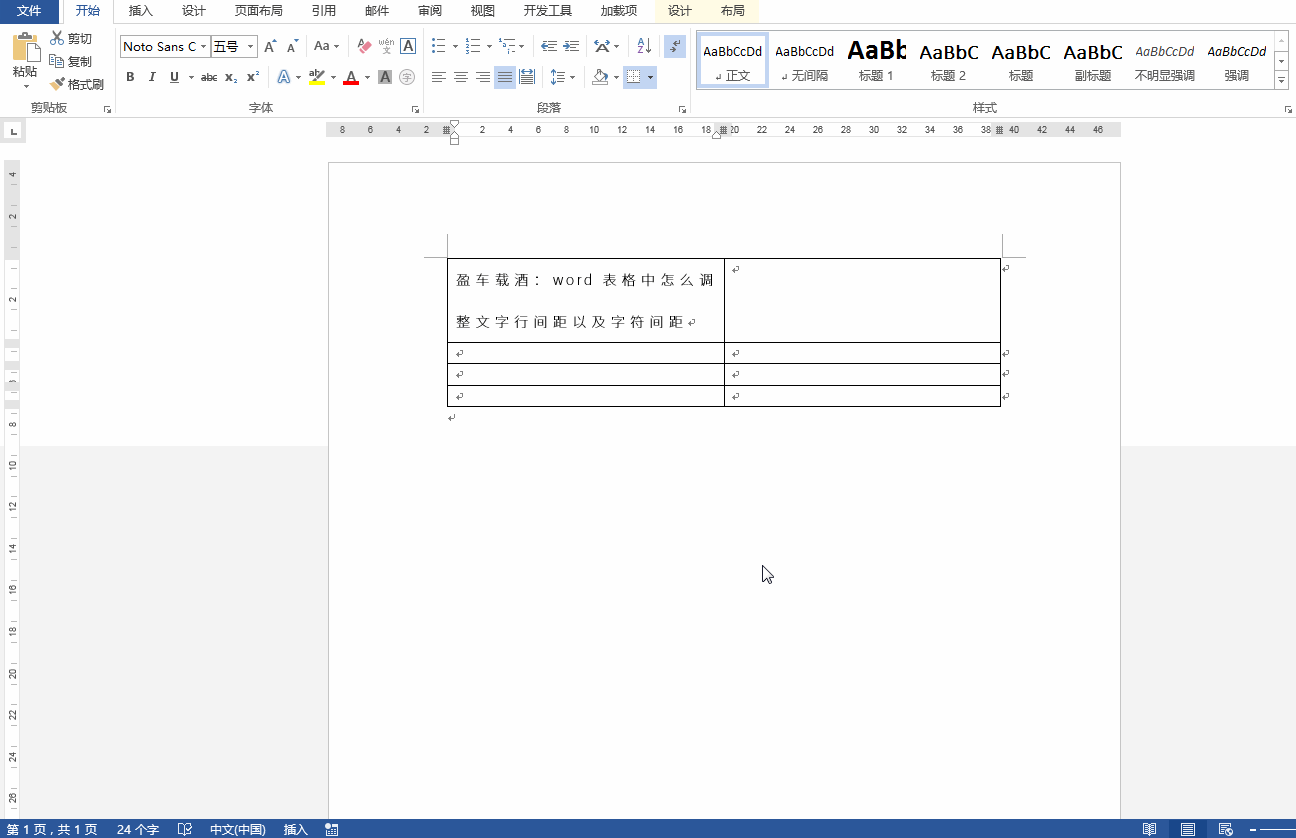Click the increase indent icon
The height and width of the screenshot is (838, 1296).
click(571, 46)
